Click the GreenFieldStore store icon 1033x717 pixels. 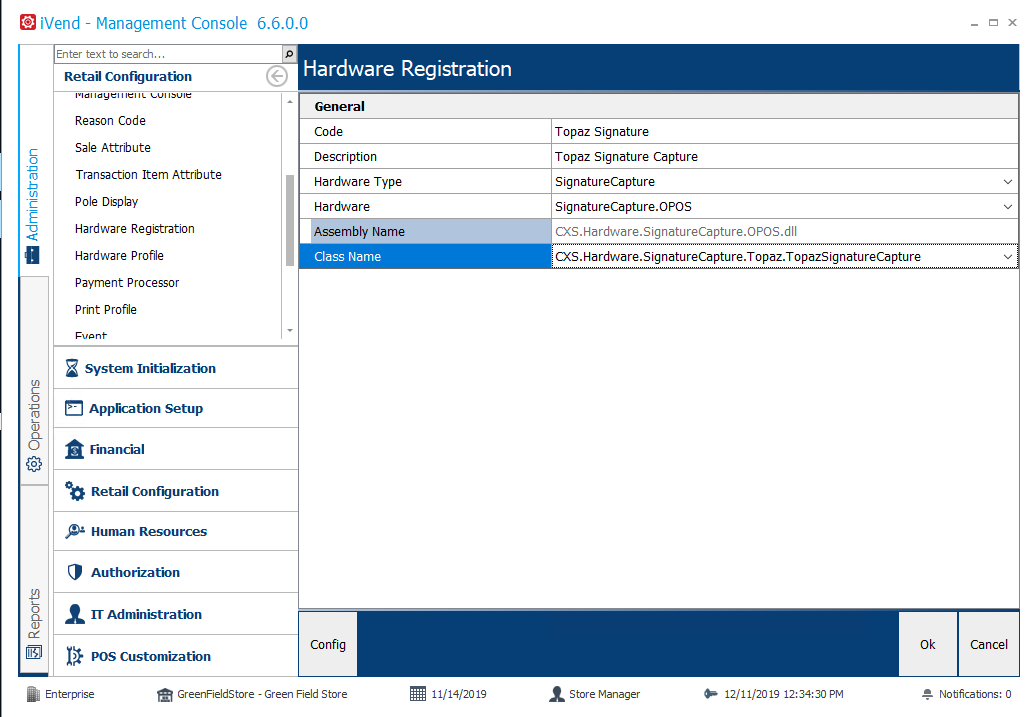165,695
